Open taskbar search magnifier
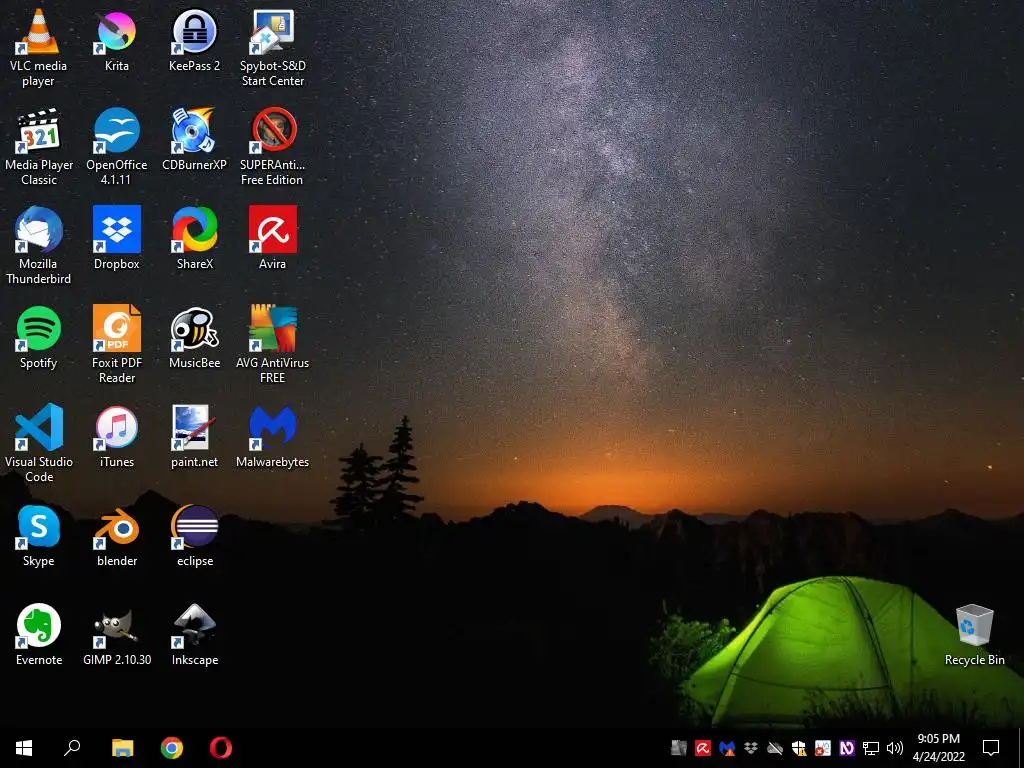1024x768 pixels. (72, 748)
